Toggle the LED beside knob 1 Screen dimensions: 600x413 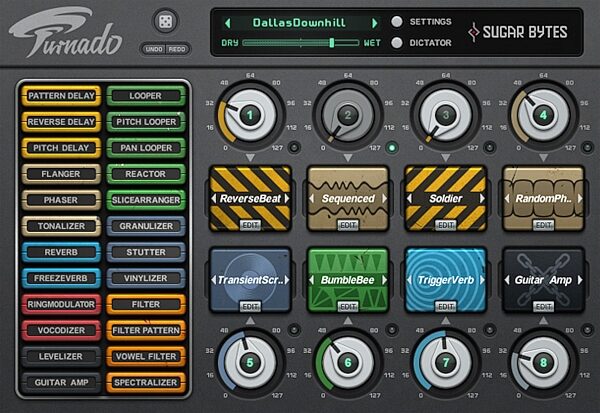(294, 148)
